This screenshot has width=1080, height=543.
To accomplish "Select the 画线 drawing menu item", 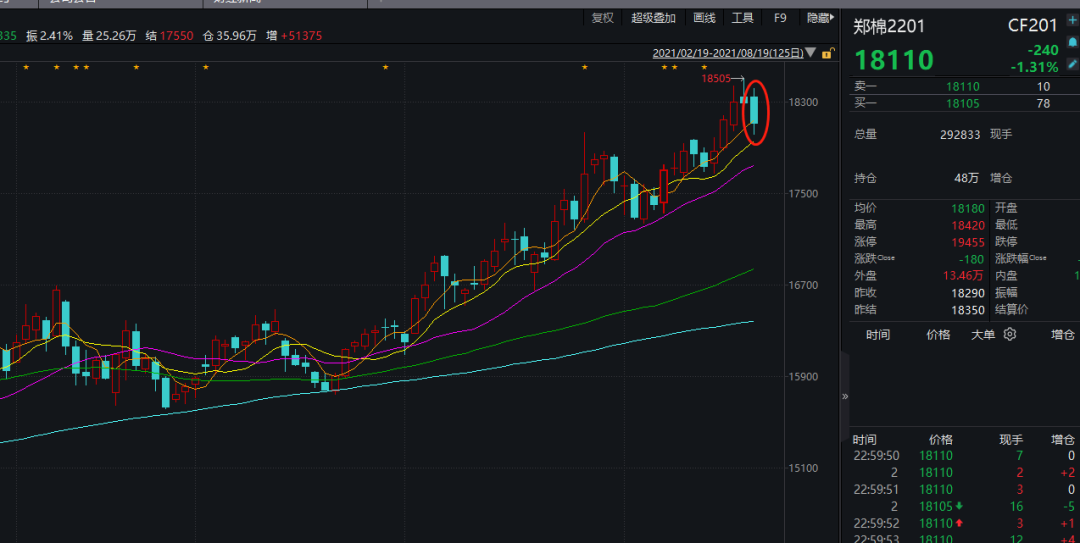I will 704,18.
